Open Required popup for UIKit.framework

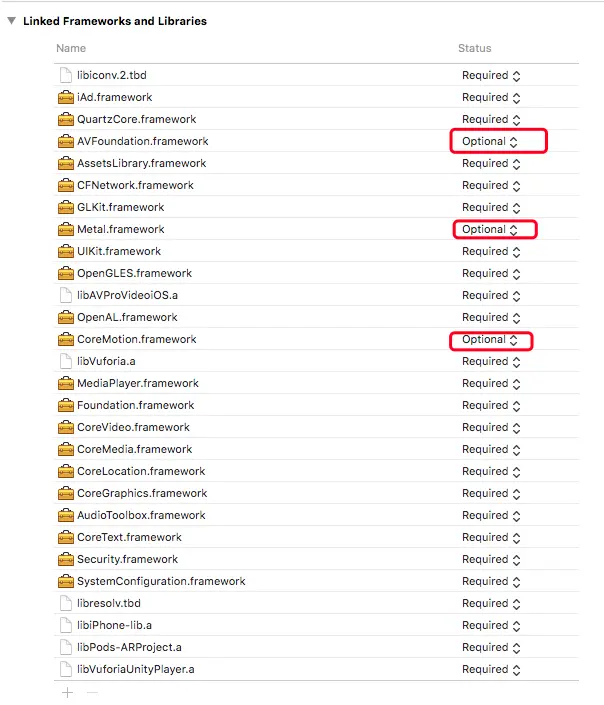(x=491, y=252)
